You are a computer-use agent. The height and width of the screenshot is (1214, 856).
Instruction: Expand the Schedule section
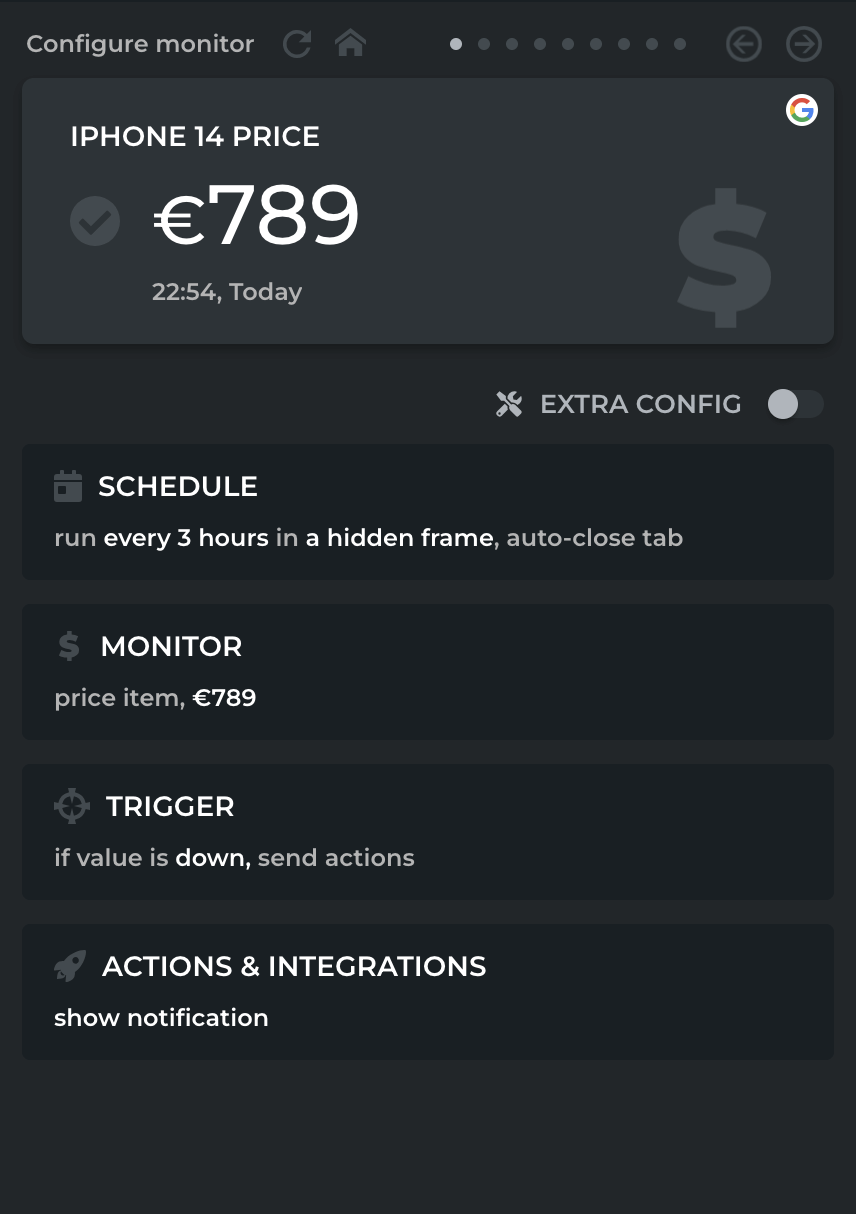tap(427, 511)
